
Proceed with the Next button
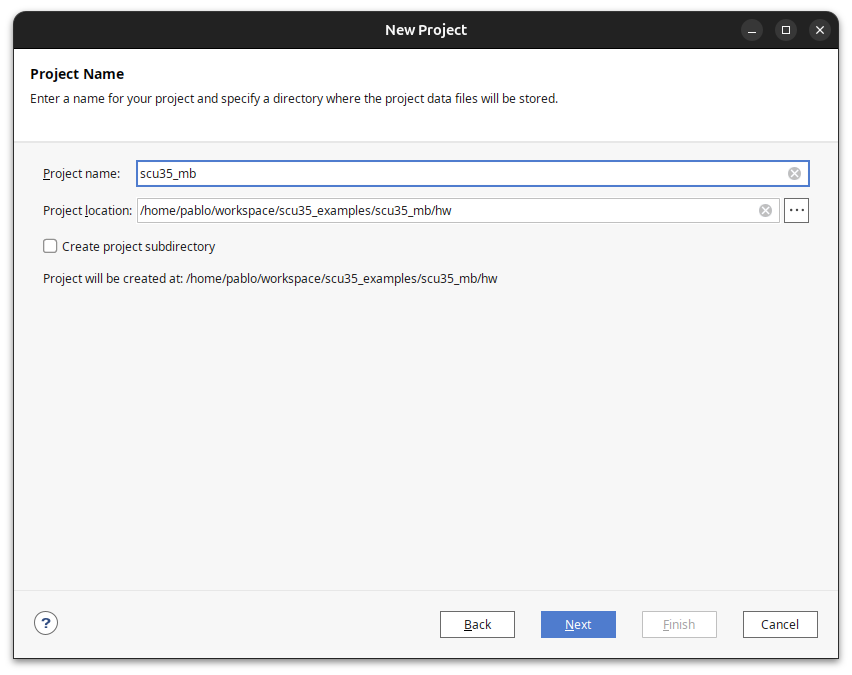pos(578,624)
